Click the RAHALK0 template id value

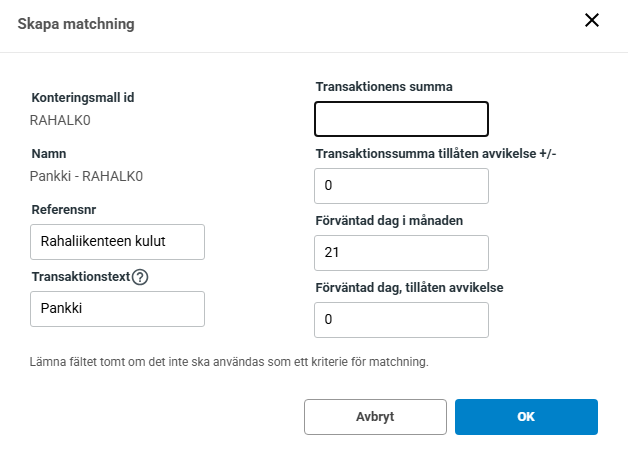tap(62, 120)
